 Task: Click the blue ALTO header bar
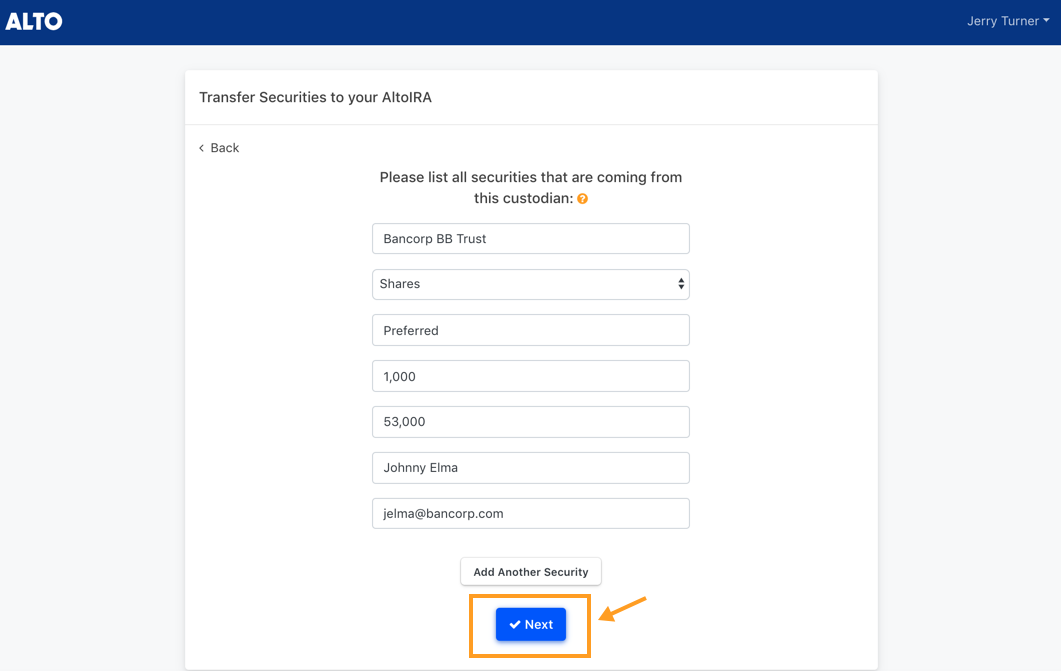click(x=530, y=22)
